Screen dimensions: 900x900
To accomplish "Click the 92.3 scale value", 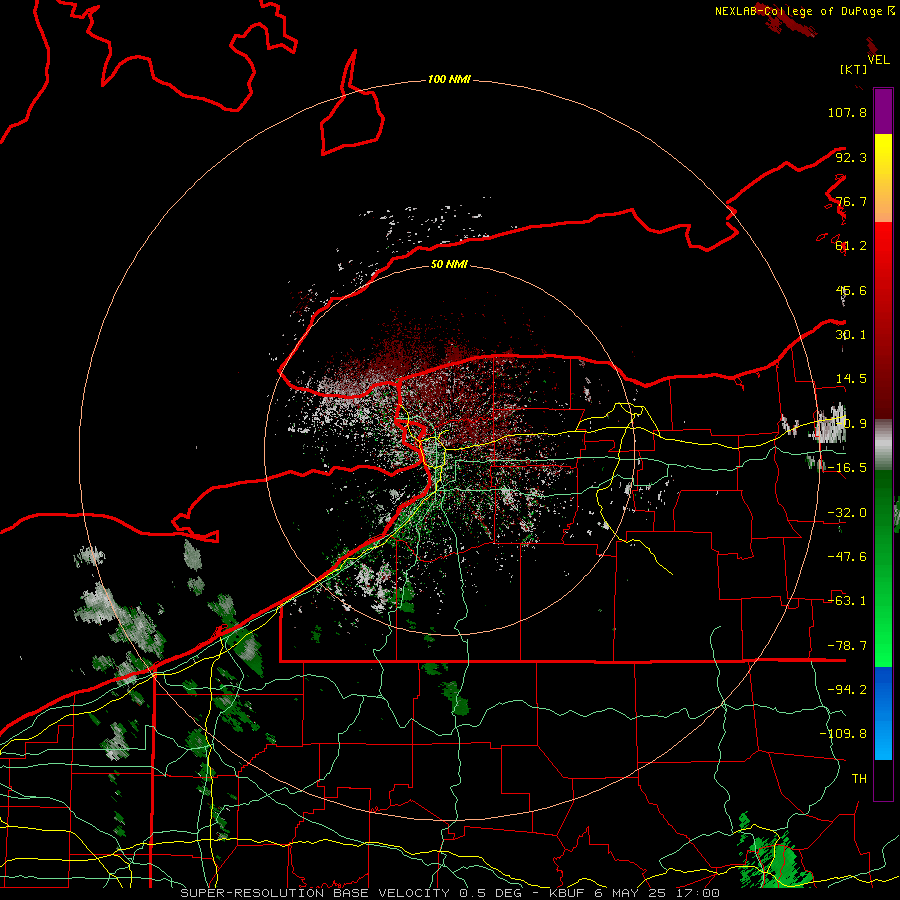I will pyautogui.click(x=851, y=157).
